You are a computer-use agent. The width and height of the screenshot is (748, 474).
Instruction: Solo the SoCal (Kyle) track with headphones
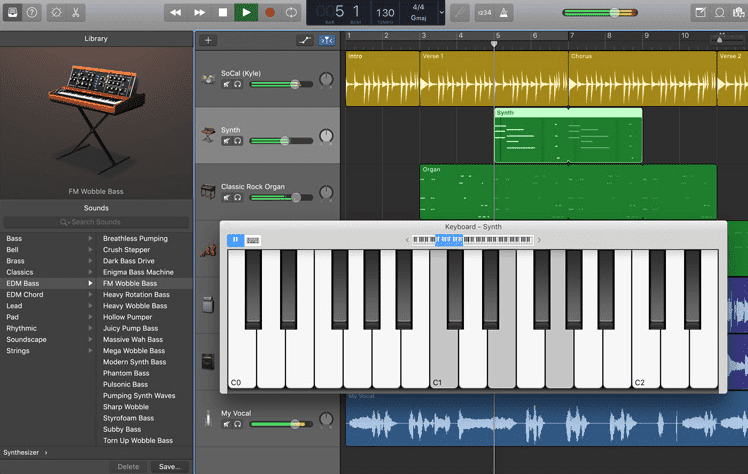coord(238,85)
